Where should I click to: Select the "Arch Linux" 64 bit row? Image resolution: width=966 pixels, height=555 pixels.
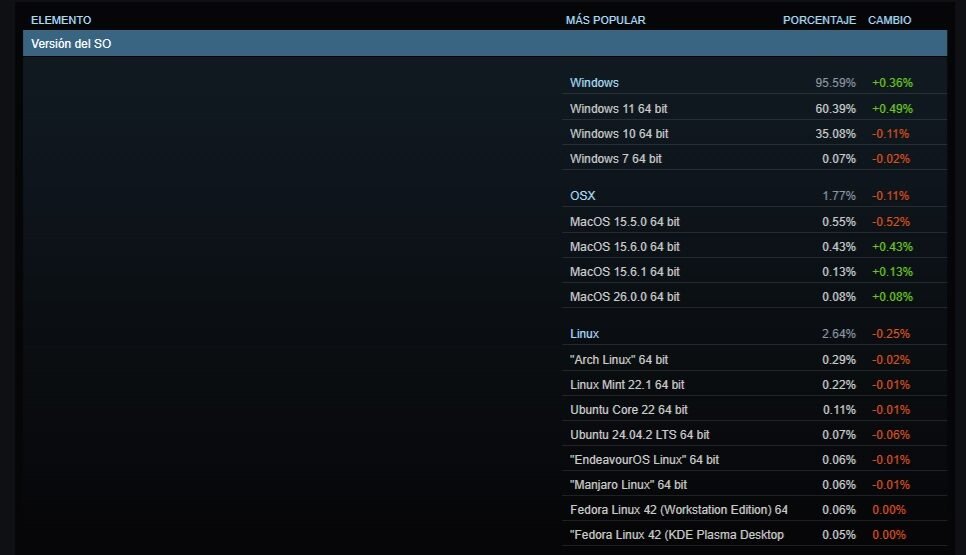[x=755, y=360]
